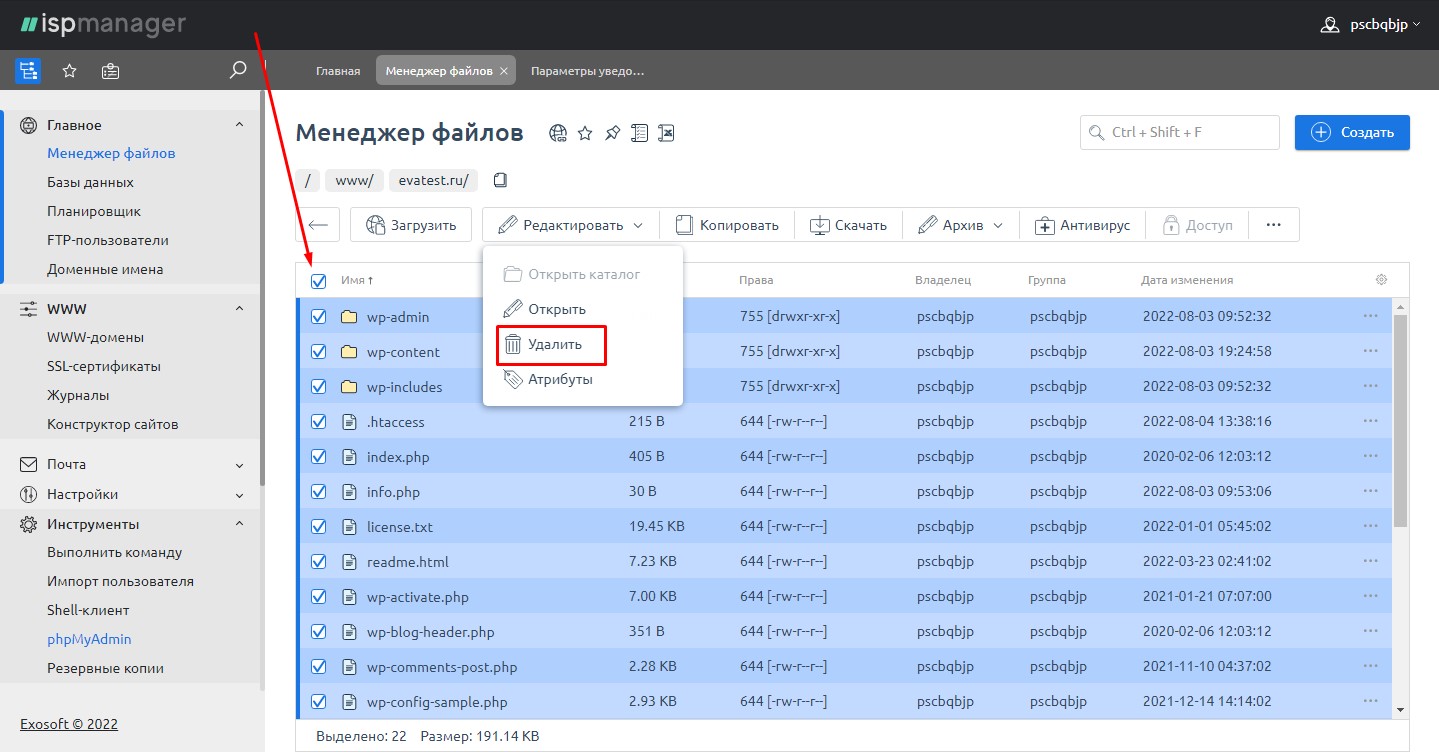Collapse the WWW sidebar section
Image resolution: width=1439 pixels, height=752 pixels.
click(239, 309)
